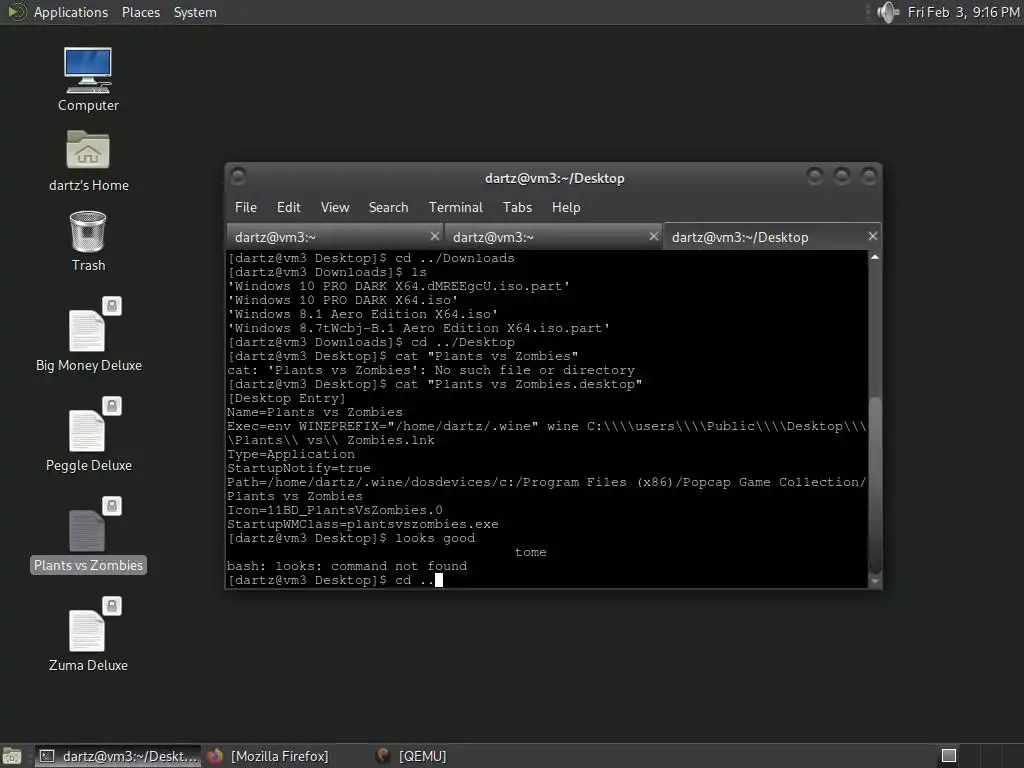Screen dimensions: 1024x768
Task: Click the Mozilla Firefox taskbar button
Action: point(269,756)
